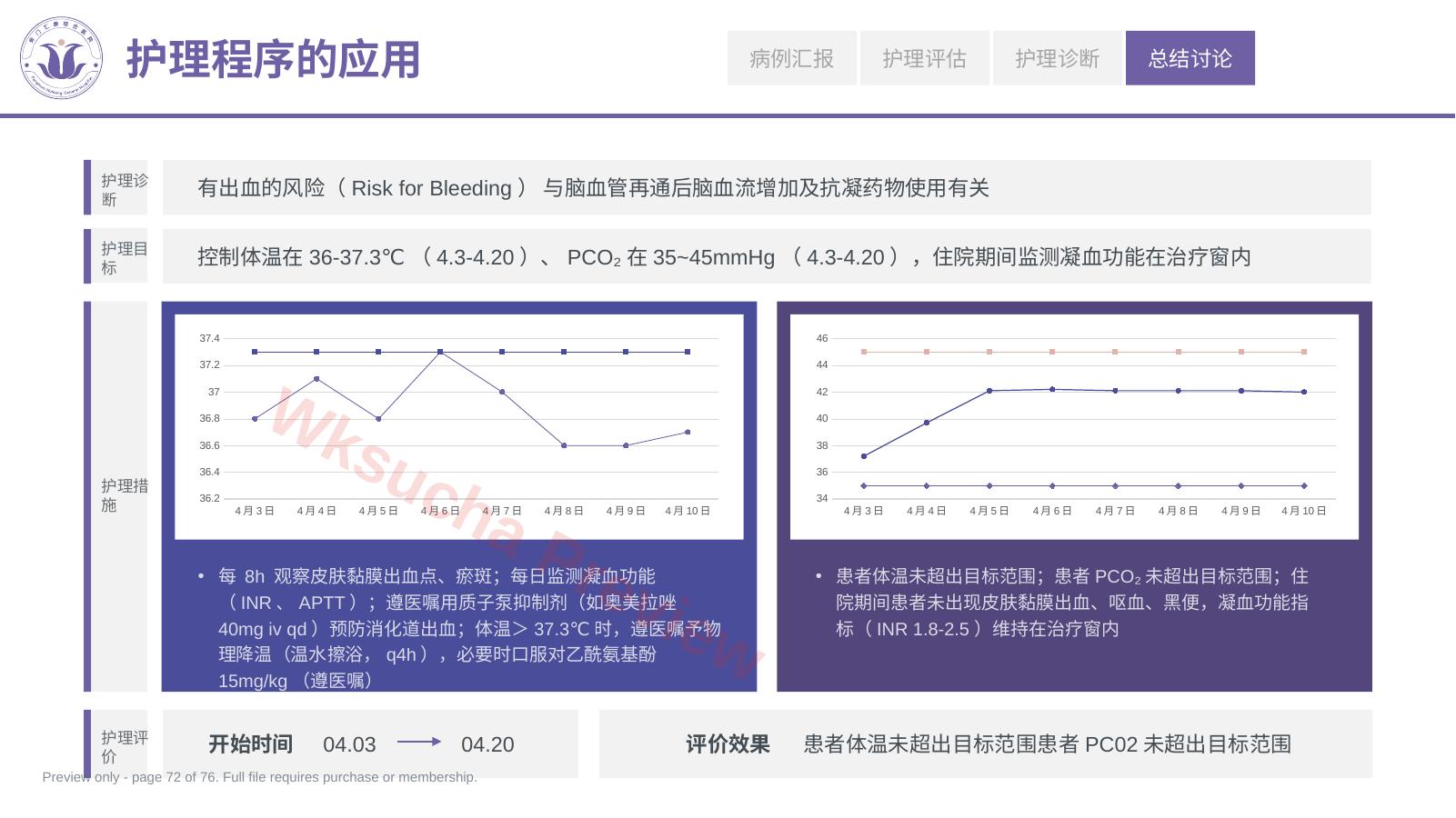Select the 护理诊断 tab in the header
The image size is (1456, 818).
pos(1058,58)
